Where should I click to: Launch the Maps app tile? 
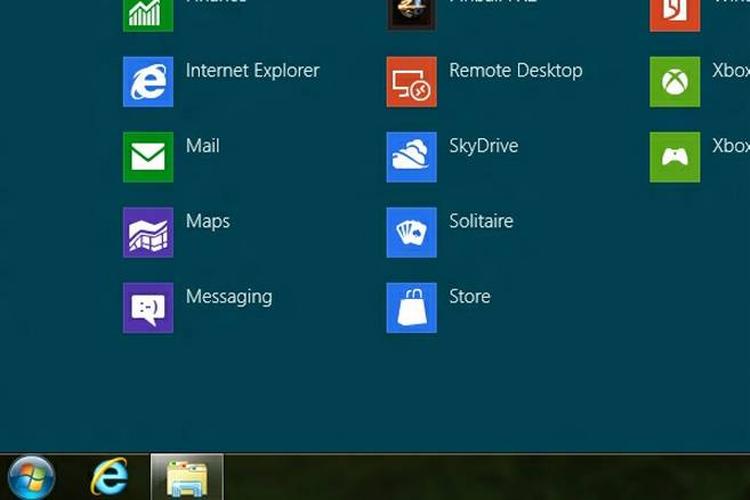[148, 233]
